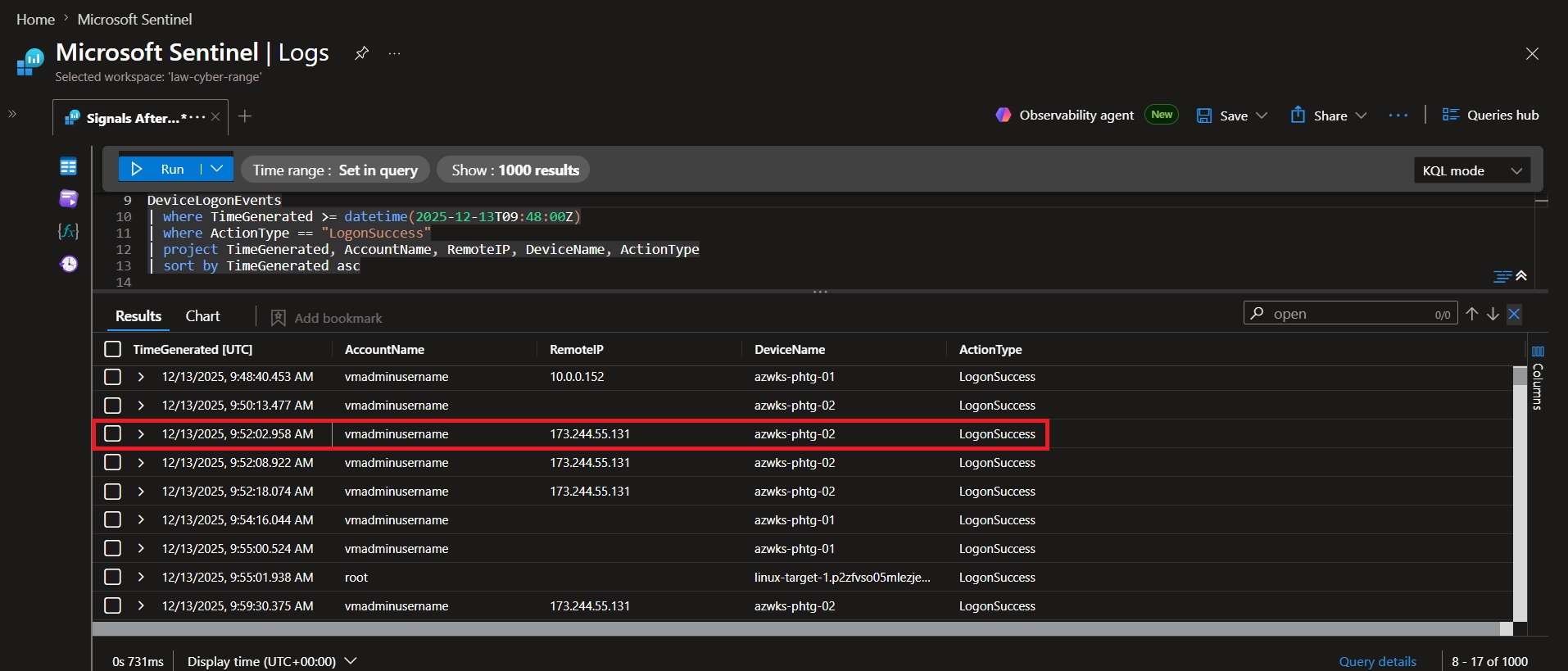Open the Query details link
The height and width of the screenshot is (671, 1568).
click(1377, 661)
